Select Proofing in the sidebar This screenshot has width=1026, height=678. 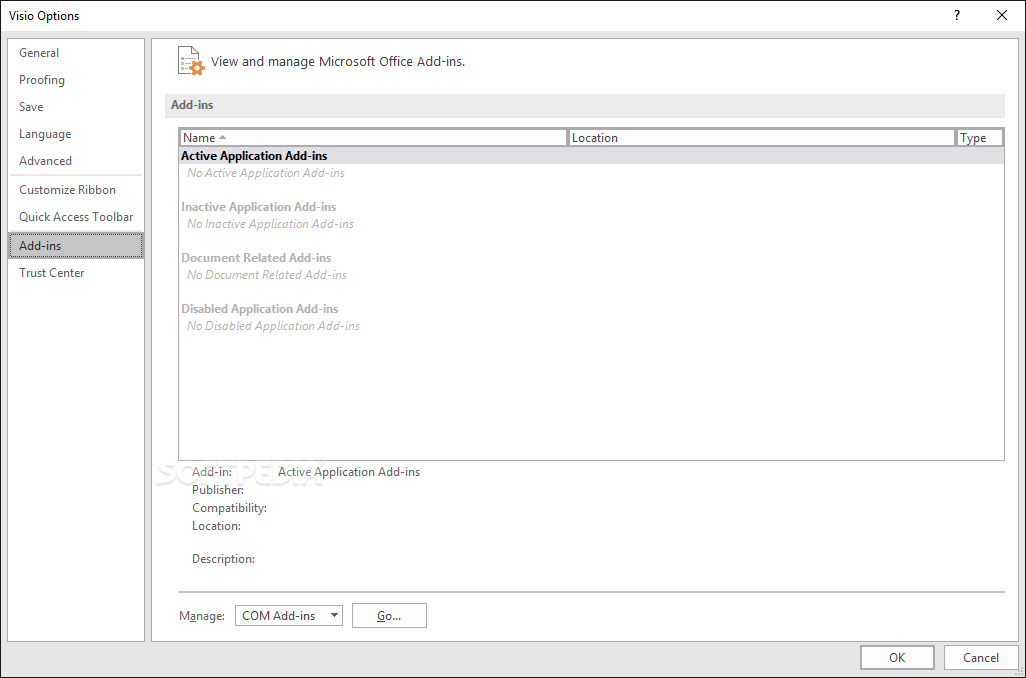[76, 80]
